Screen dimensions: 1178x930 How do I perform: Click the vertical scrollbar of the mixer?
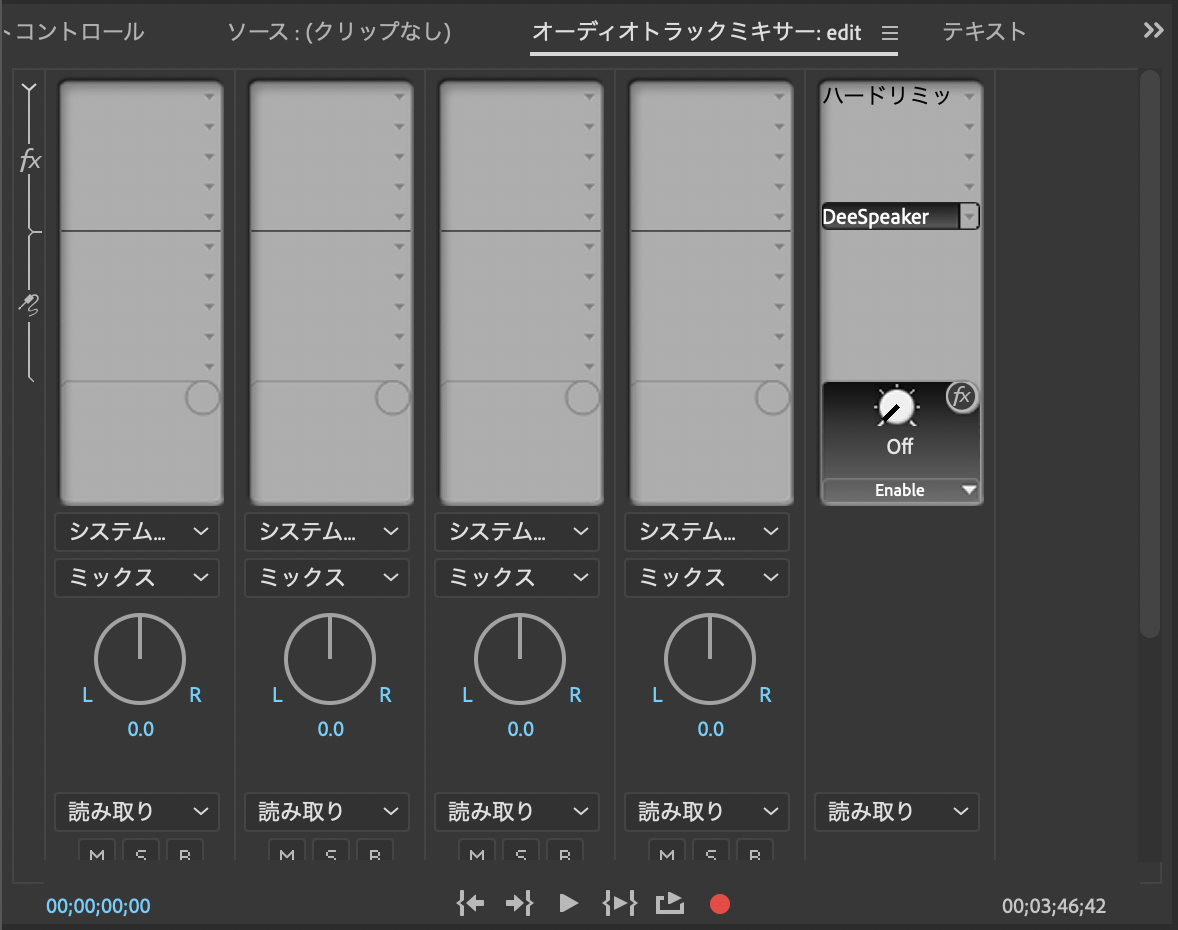pos(1150,354)
